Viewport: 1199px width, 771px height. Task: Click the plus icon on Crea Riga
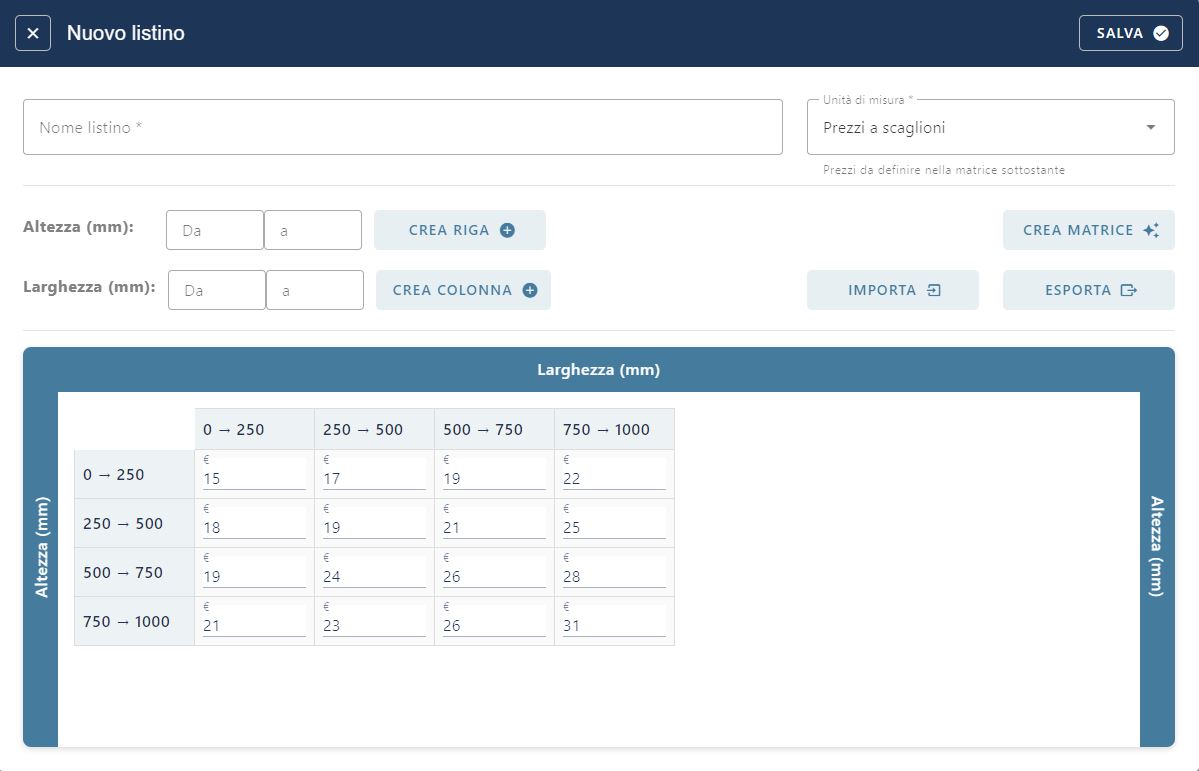point(507,230)
